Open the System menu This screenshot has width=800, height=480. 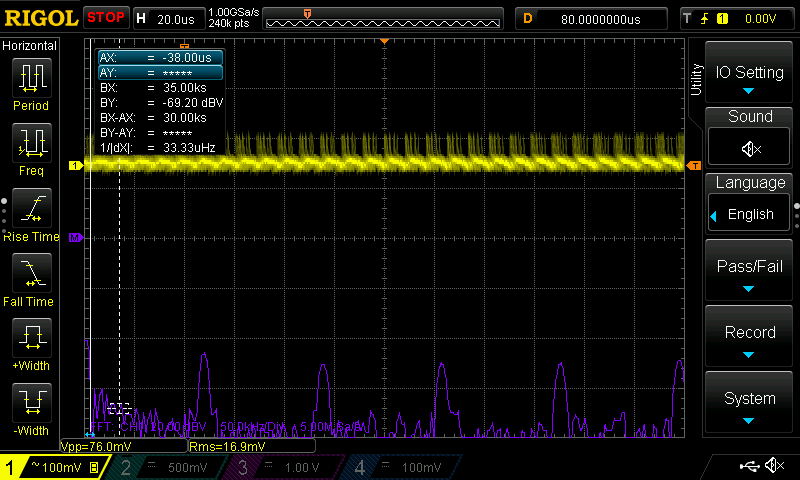[750, 403]
